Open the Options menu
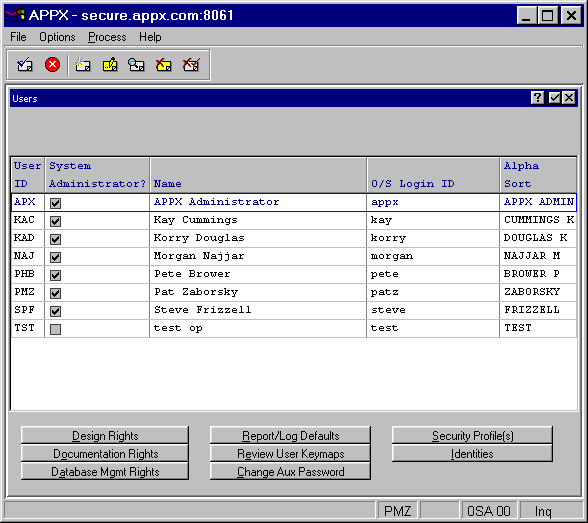Viewport: 588px width, 523px height. [57, 37]
